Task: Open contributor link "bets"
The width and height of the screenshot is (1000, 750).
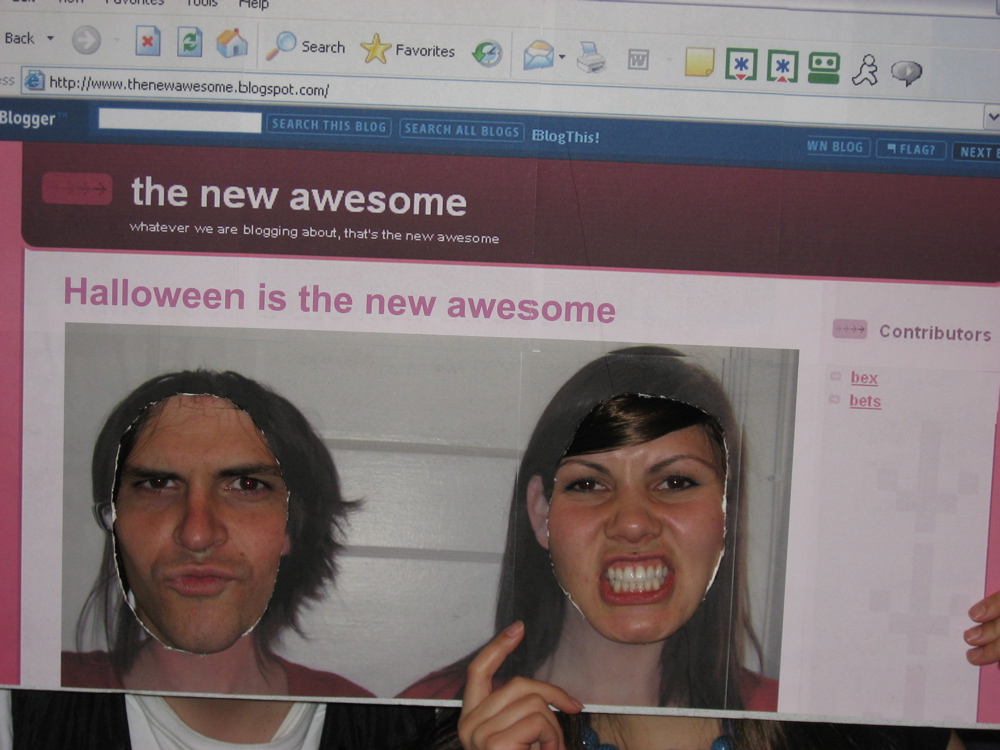Action: (x=865, y=401)
